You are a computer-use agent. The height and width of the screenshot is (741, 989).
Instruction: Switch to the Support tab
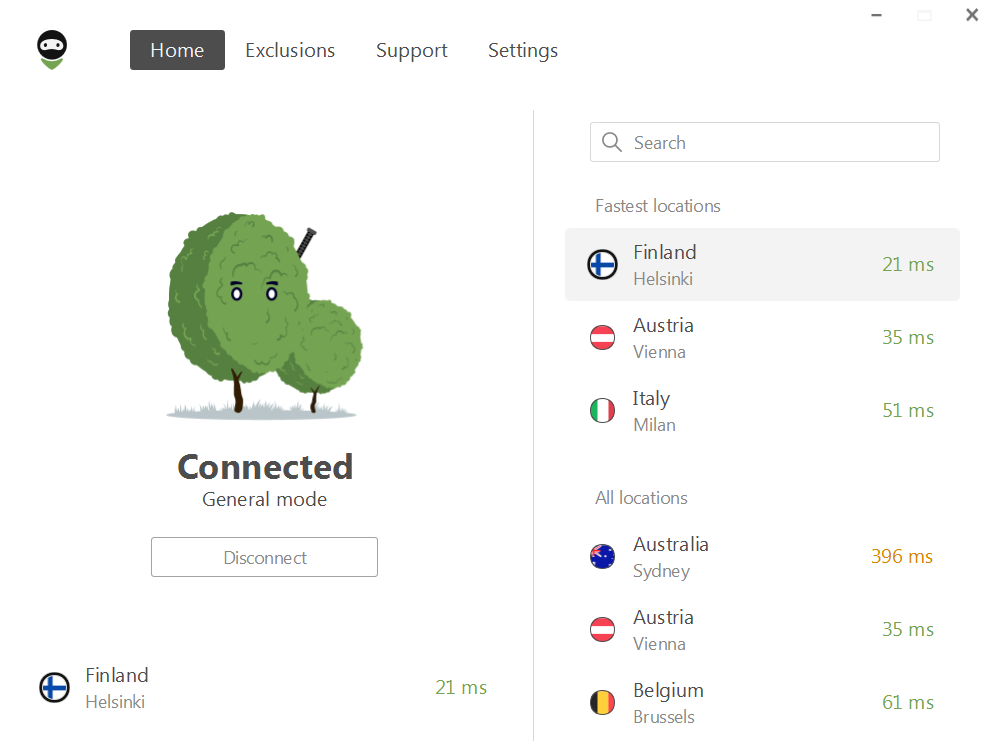point(411,50)
